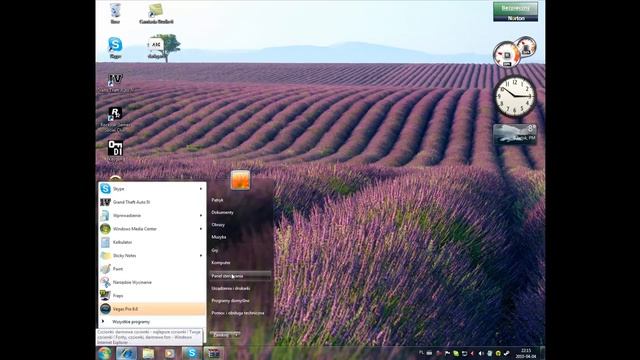Viewport: 640px width, 360px height.
Task: Open Obrazy from the Start menu
Action: 218,224
